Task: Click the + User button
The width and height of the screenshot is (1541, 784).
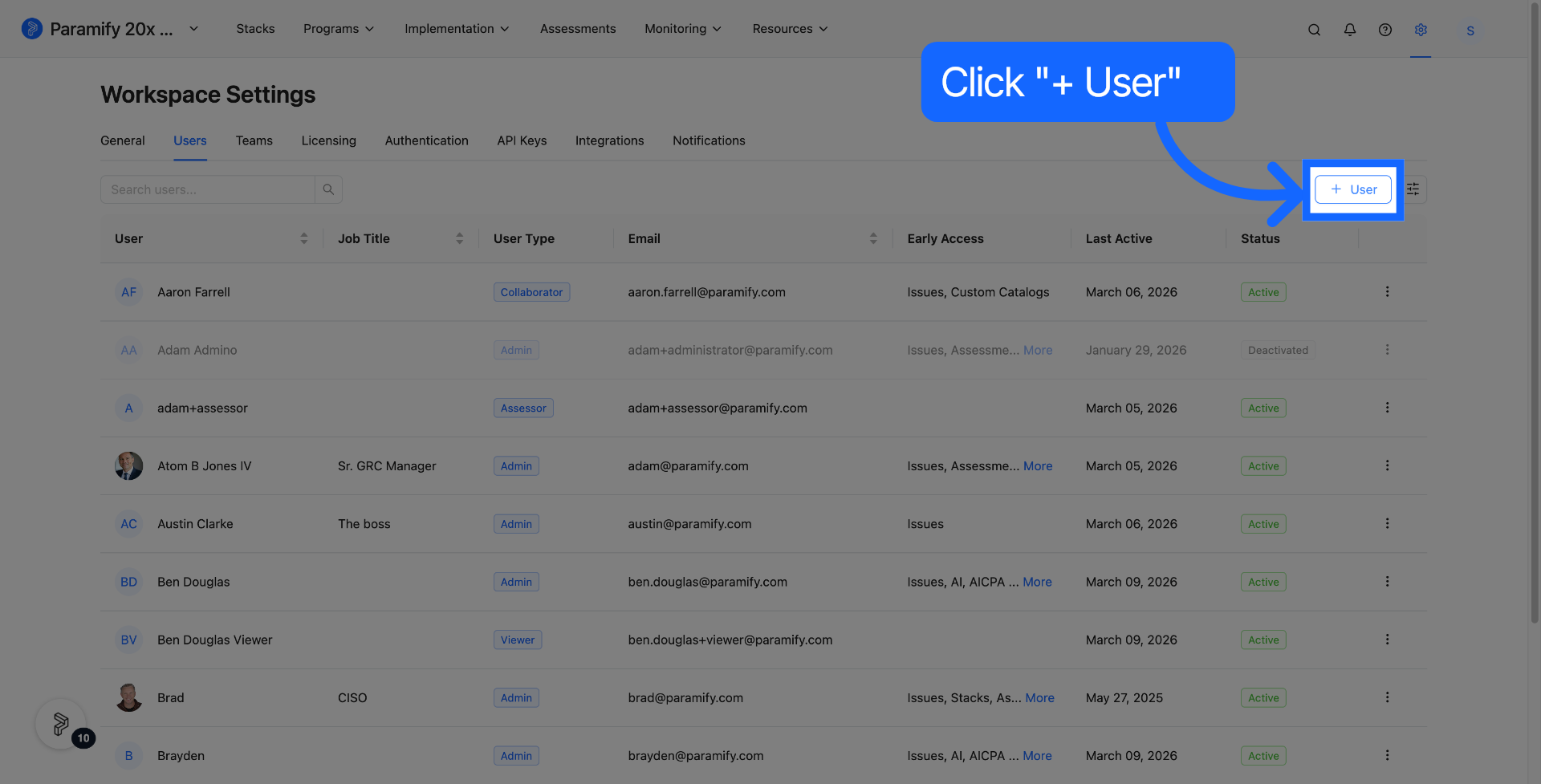Action: point(1353,189)
